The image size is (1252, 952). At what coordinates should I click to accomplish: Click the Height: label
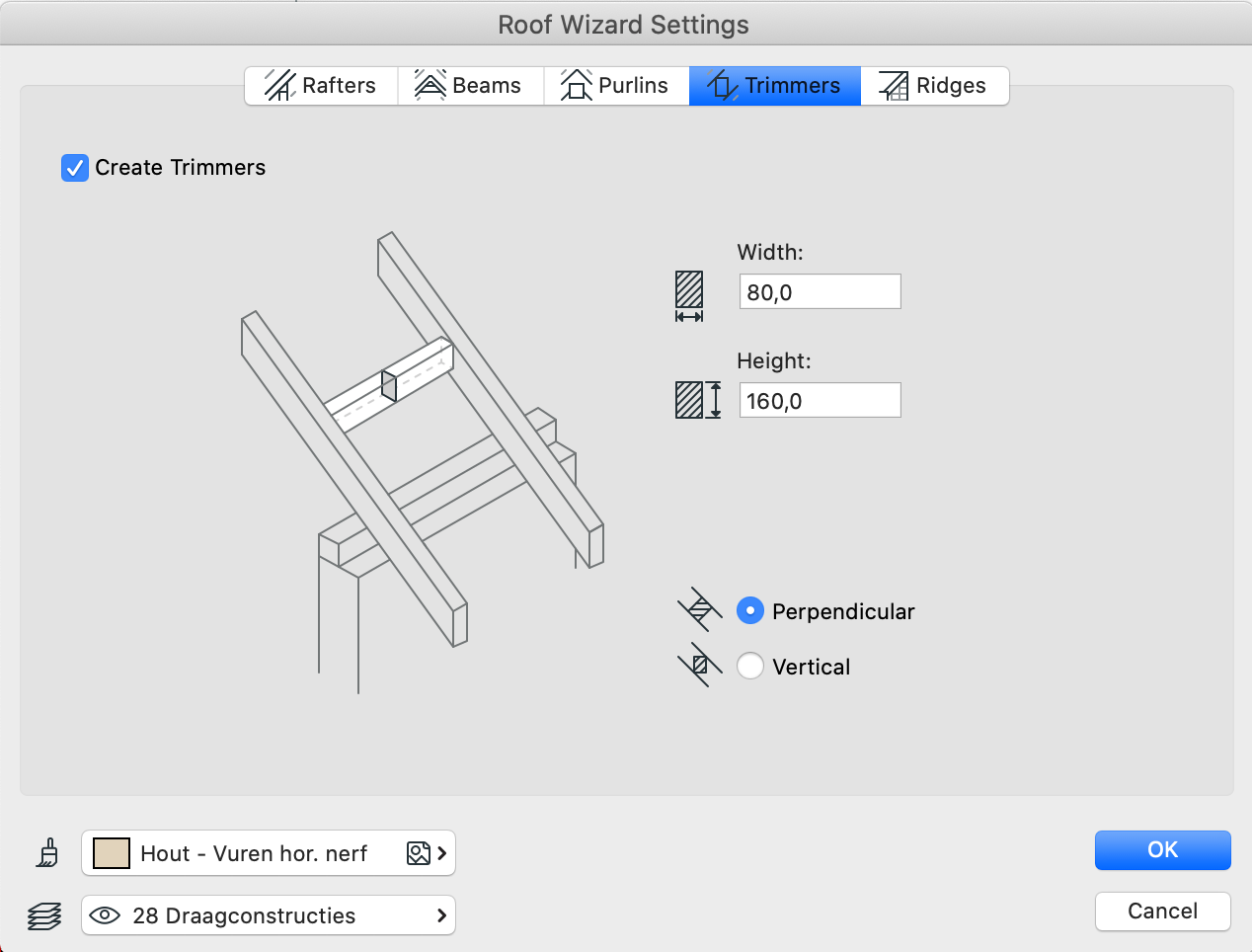click(x=774, y=361)
